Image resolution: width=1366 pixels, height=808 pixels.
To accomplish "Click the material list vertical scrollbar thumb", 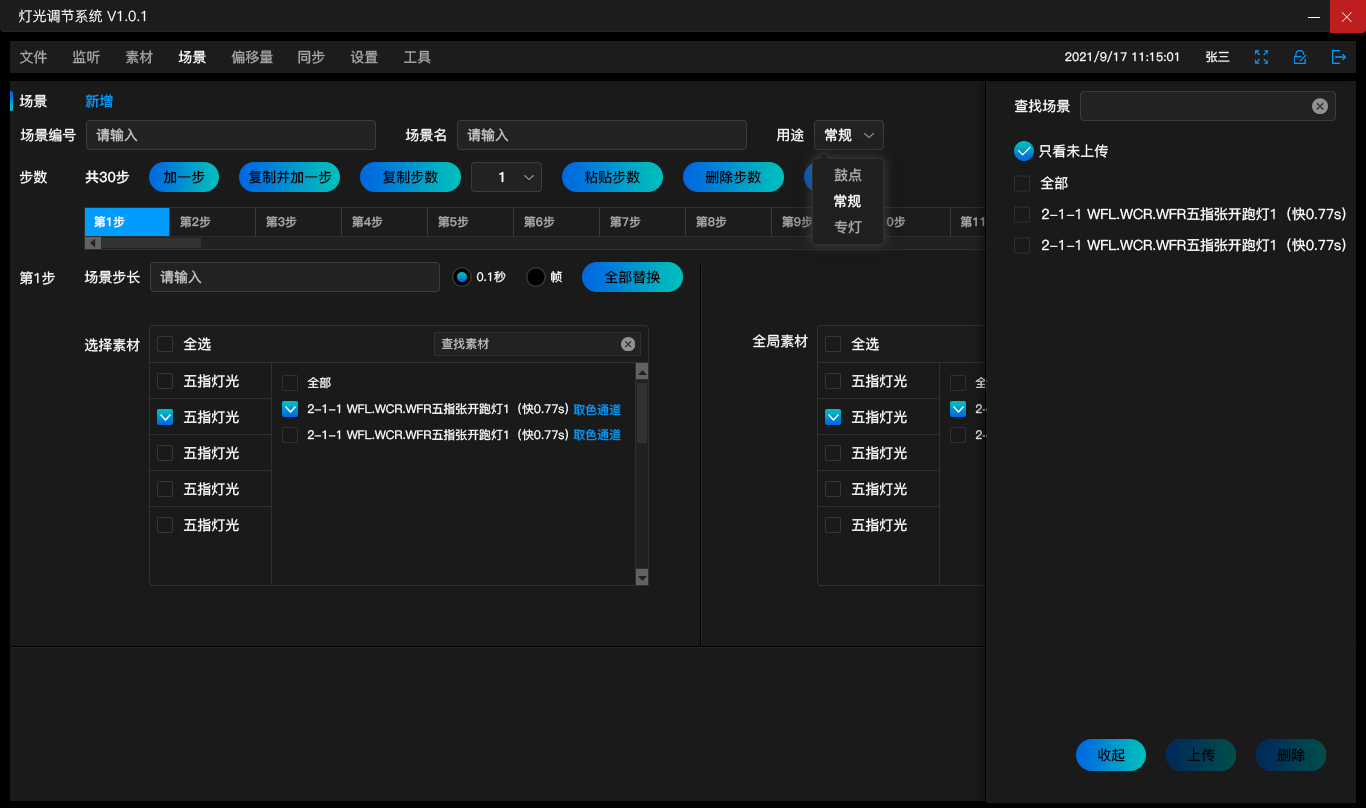I will [x=642, y=412].
